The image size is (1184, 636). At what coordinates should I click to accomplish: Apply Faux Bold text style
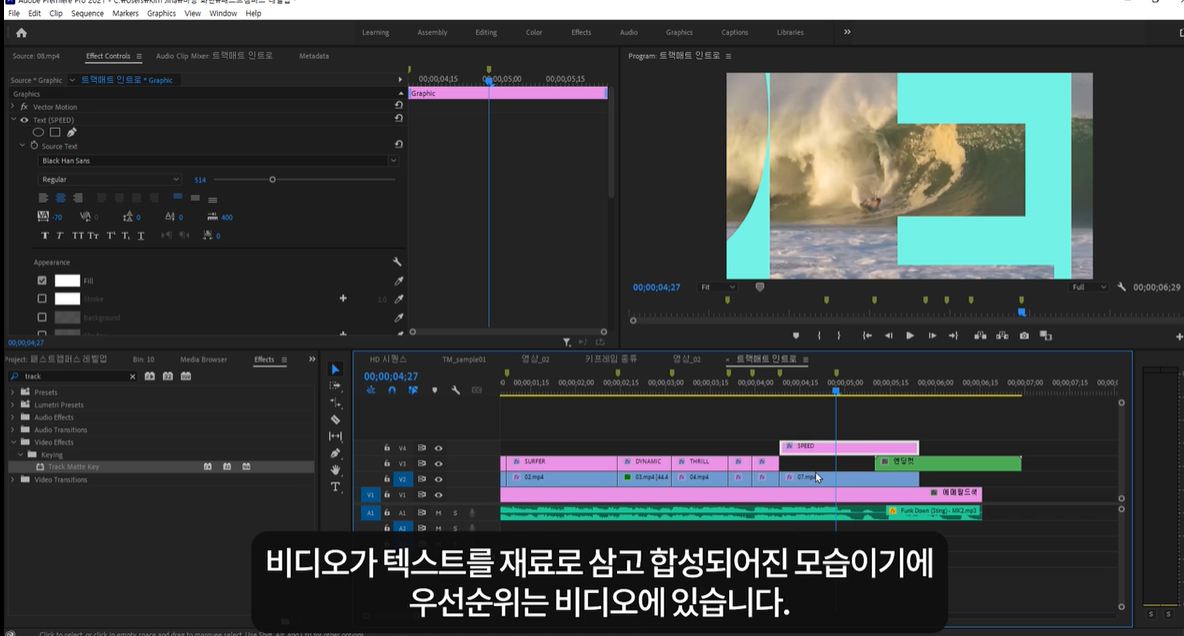45,236
